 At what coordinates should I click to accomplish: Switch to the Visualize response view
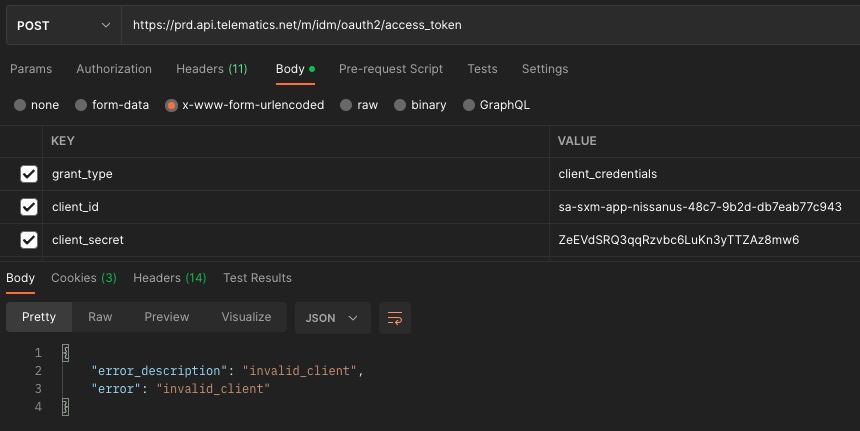[246, 317]
